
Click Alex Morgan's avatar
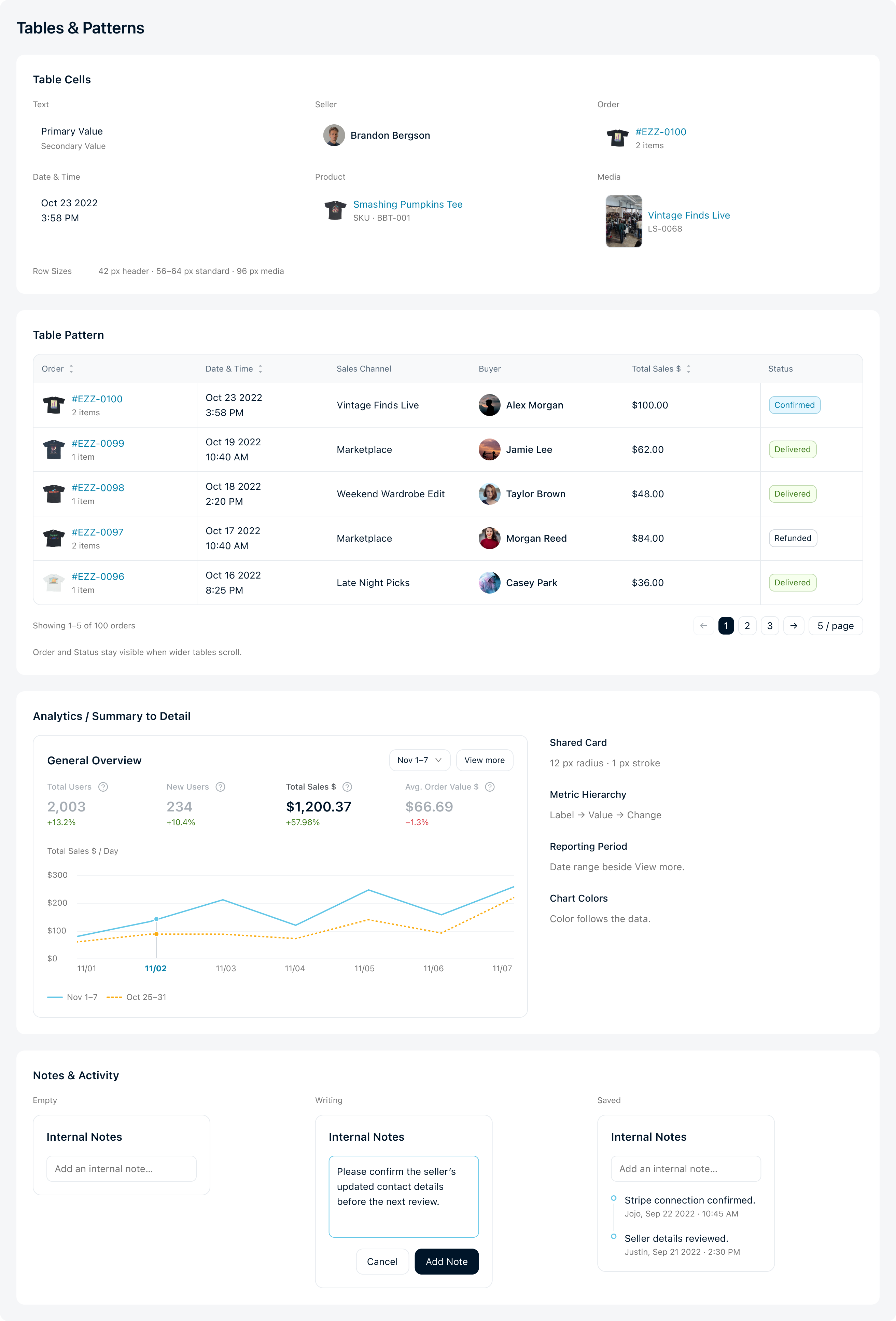tap(489, 405)
